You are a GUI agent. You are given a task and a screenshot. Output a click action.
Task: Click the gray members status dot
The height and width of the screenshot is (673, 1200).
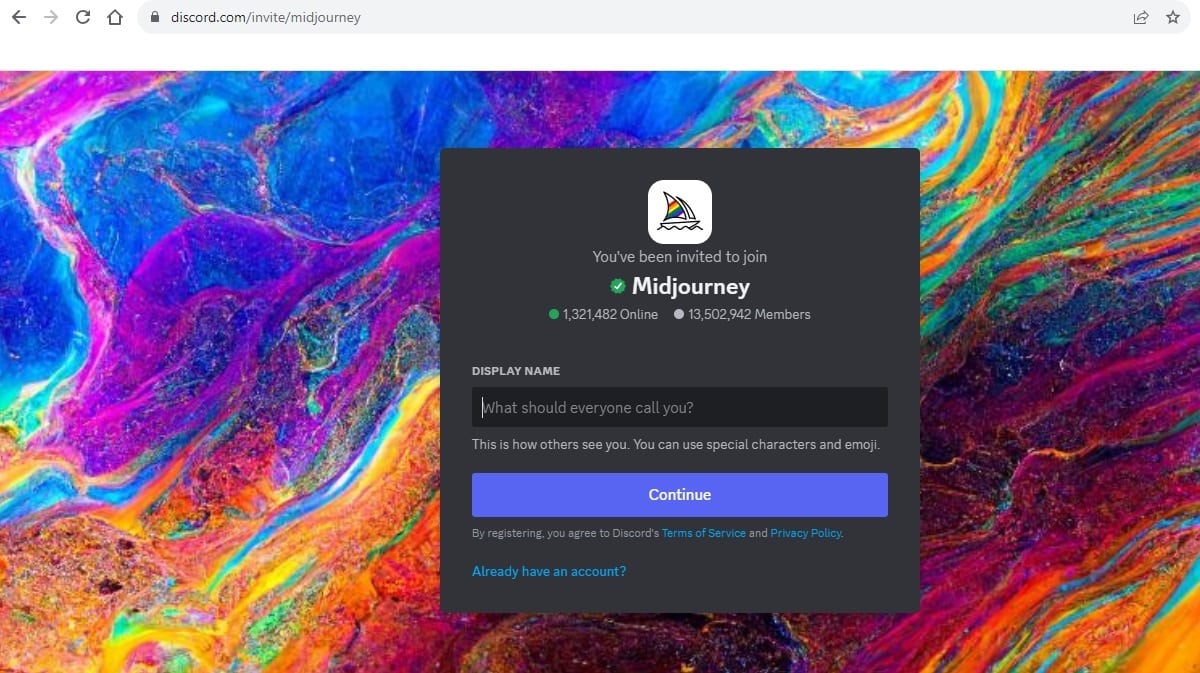(679, 314)
